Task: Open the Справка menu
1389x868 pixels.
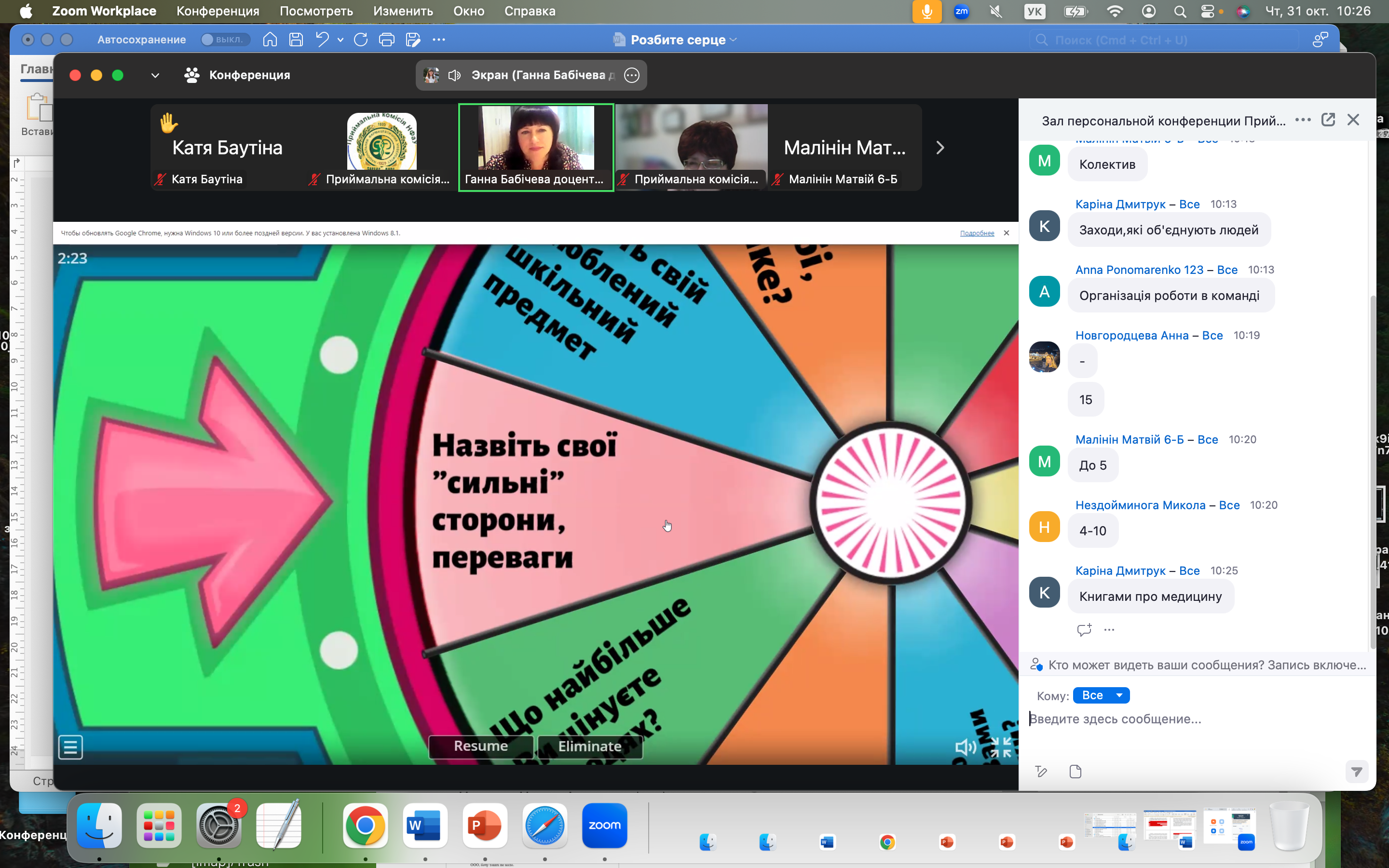Action: [530, 11]
